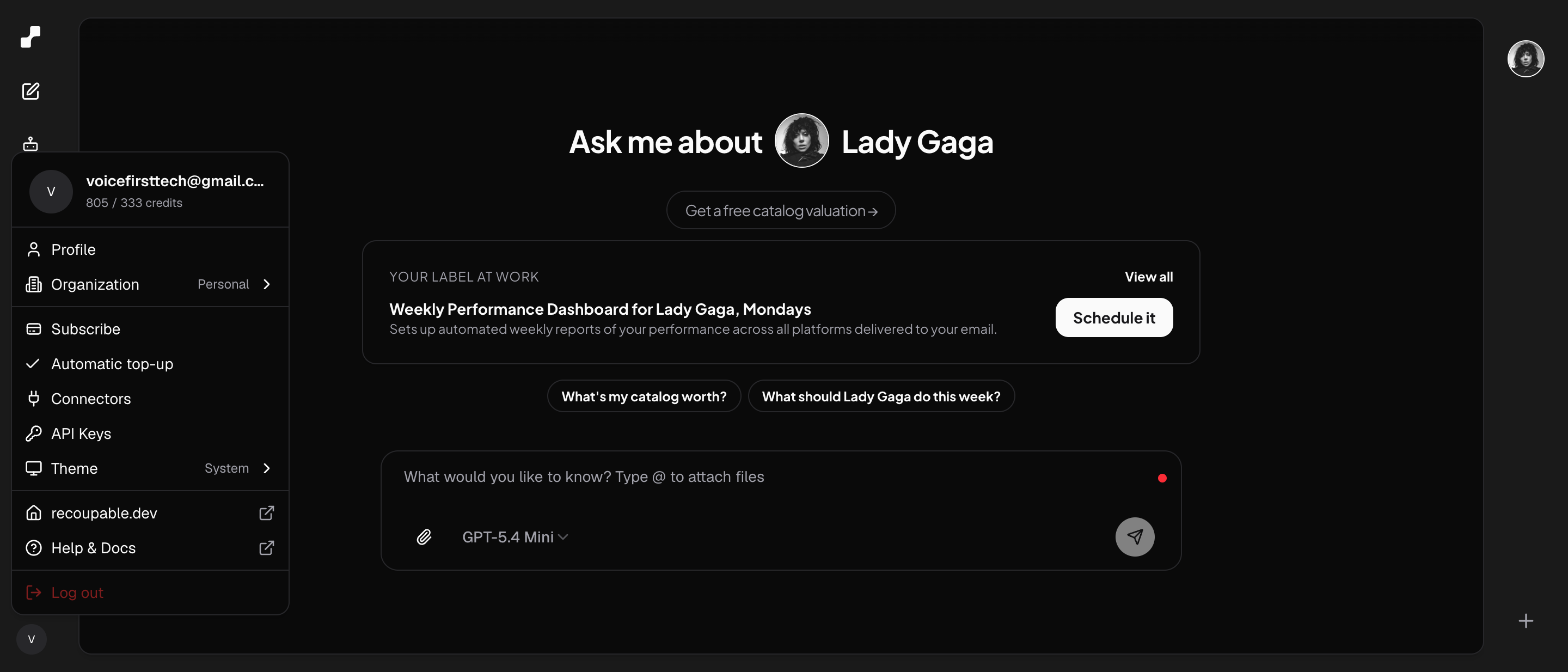Click the red recording dot in the chat box

(1162, 478)
